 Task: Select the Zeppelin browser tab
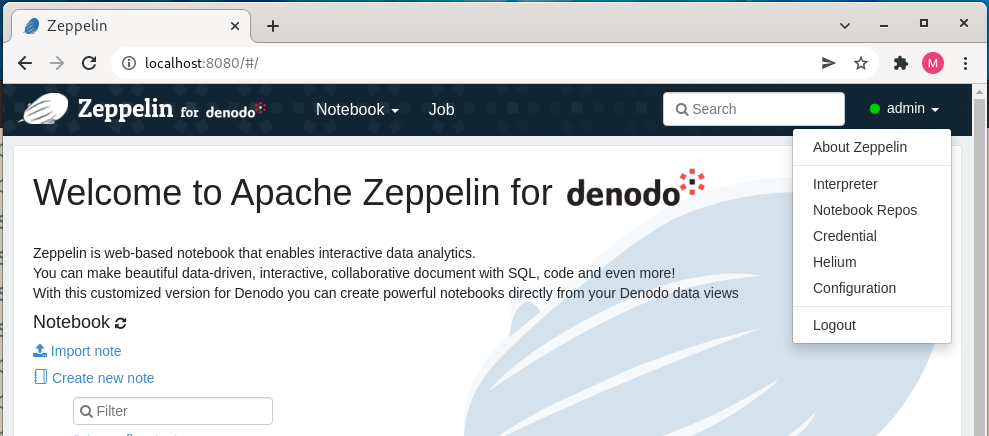point(131,26)
